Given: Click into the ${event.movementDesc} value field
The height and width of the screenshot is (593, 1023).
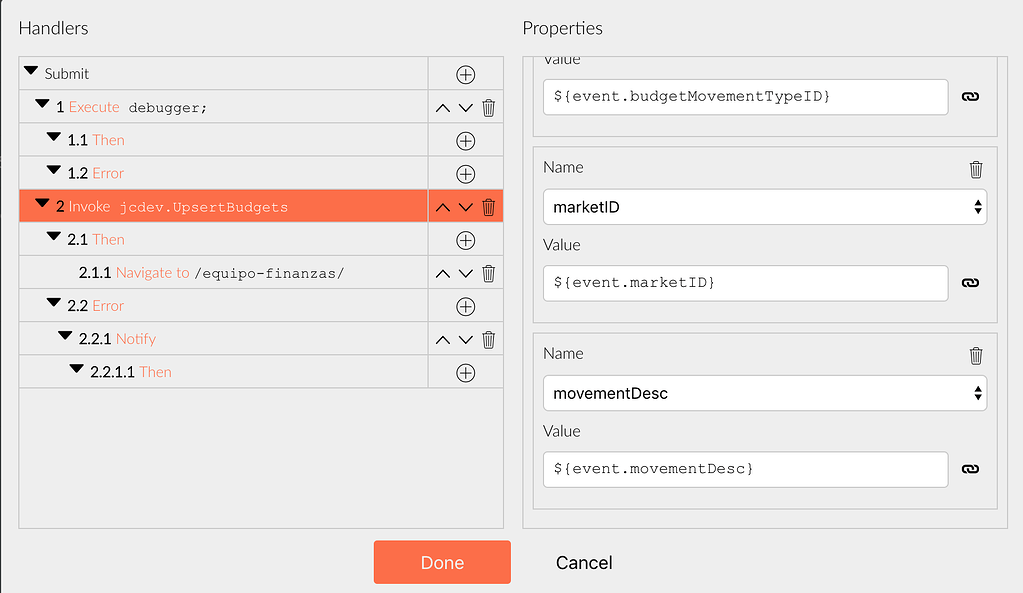Looking at the screenshot, I should [x=745, y=469].
